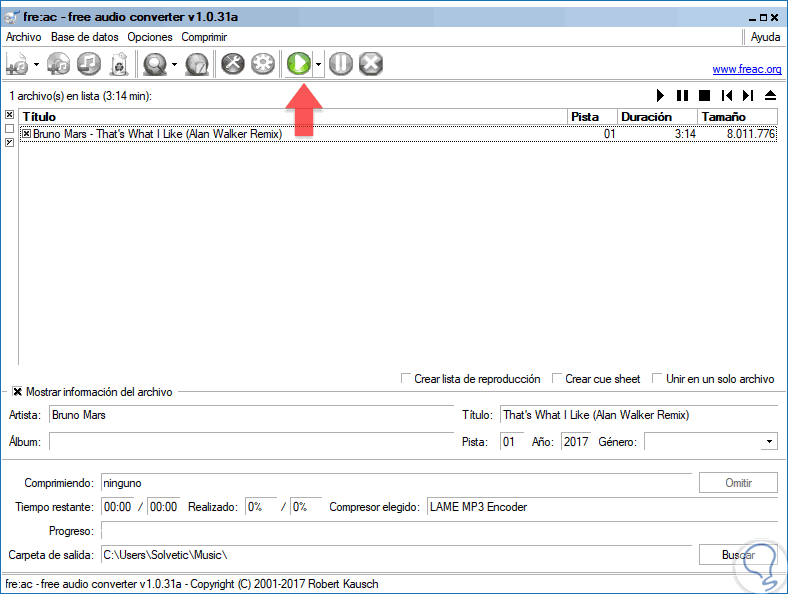Viewport: 788px width, 594px height.
Task: Click the LAME MP3 Encoder field
Action: pyautogui.click(x=603, y=507)
